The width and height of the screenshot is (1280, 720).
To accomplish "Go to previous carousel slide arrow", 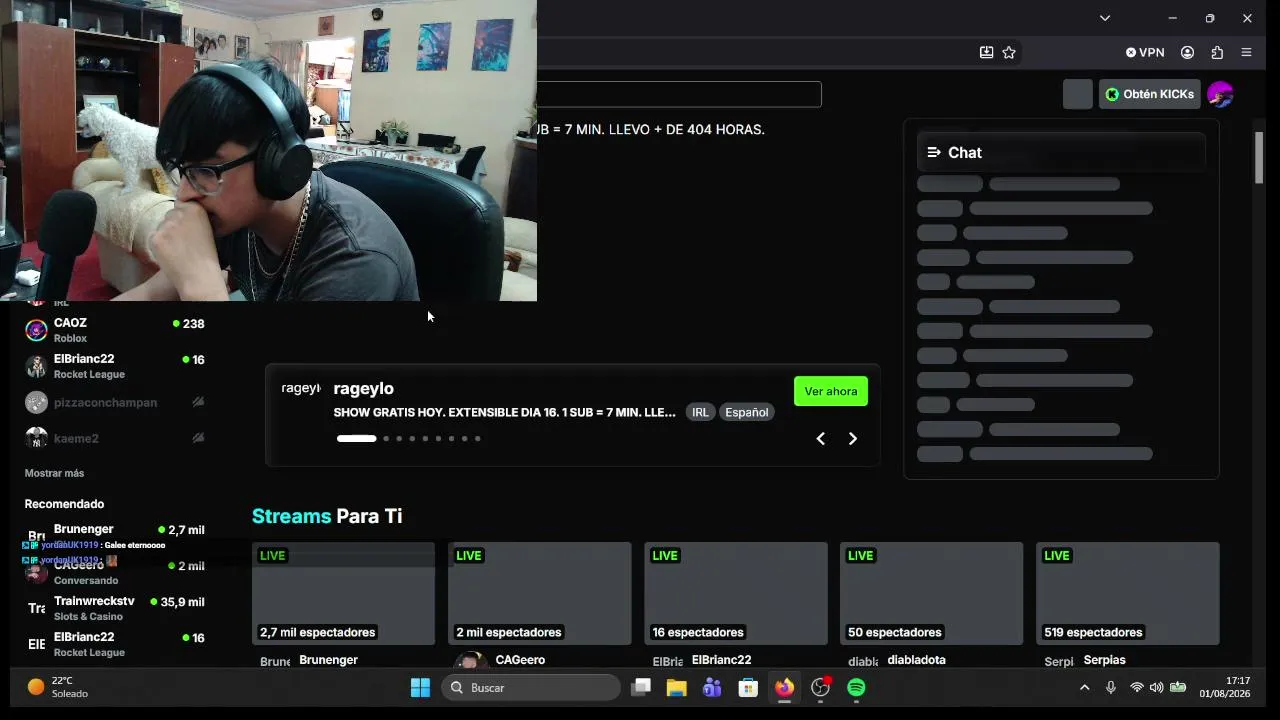I will 821,438.
